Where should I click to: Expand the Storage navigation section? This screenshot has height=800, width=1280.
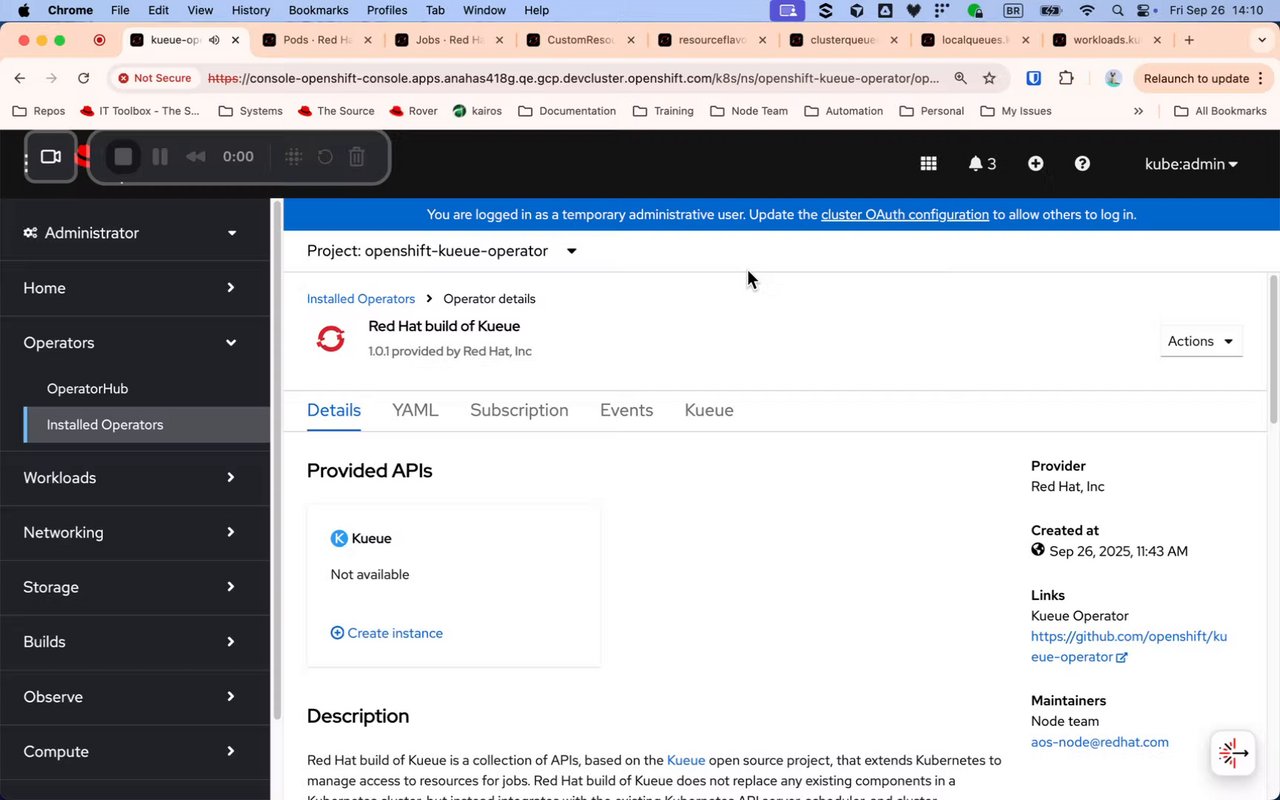click(135, 587)
